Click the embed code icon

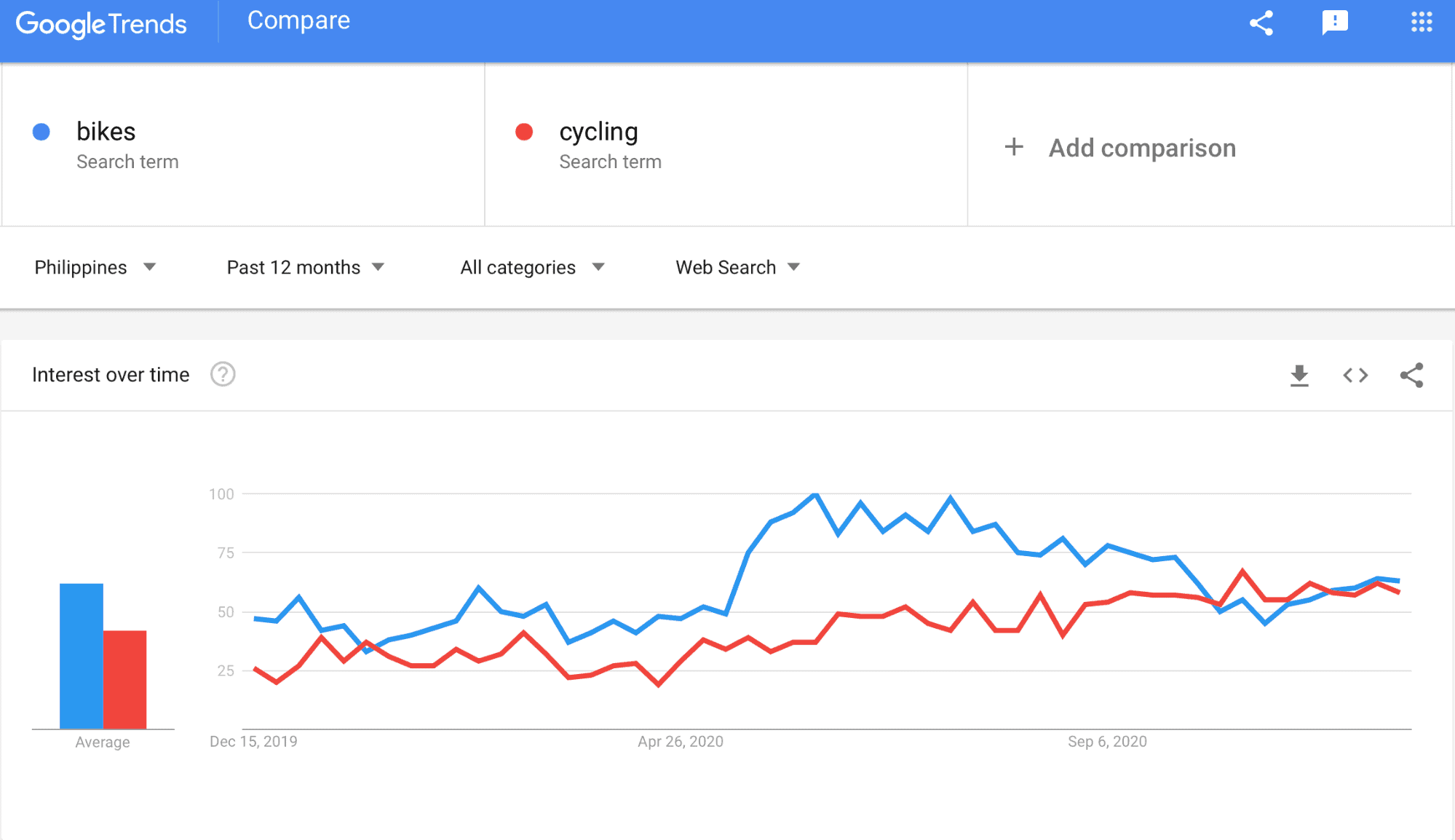tap(1355, 376)
